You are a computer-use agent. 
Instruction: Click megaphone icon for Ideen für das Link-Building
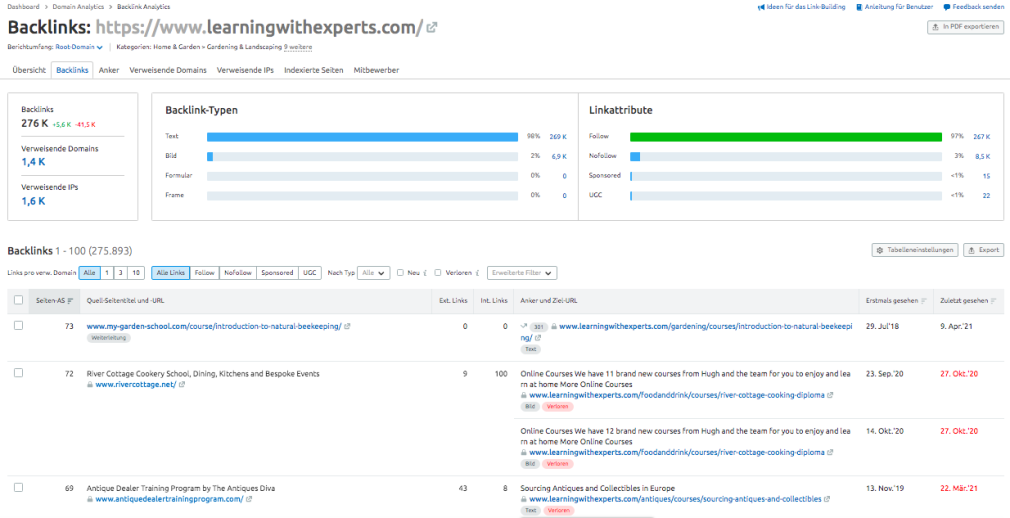(x=761, y=7)
